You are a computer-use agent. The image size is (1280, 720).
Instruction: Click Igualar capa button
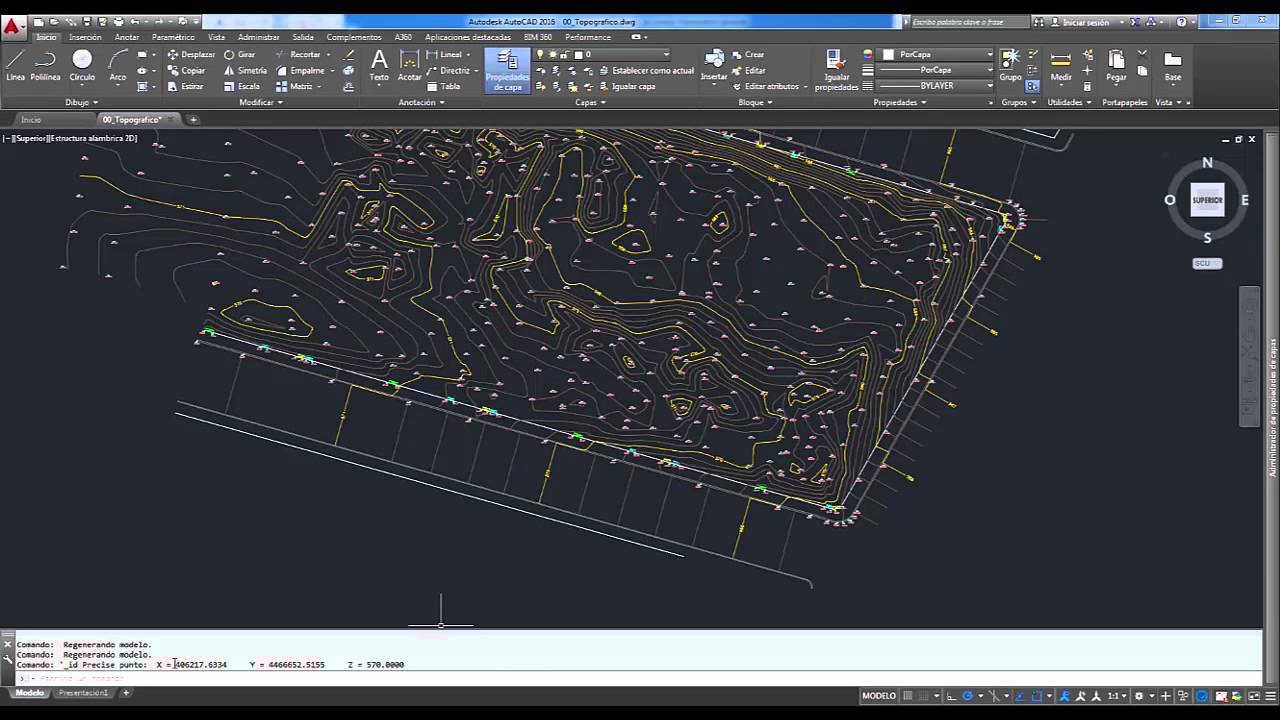point(626,86)
